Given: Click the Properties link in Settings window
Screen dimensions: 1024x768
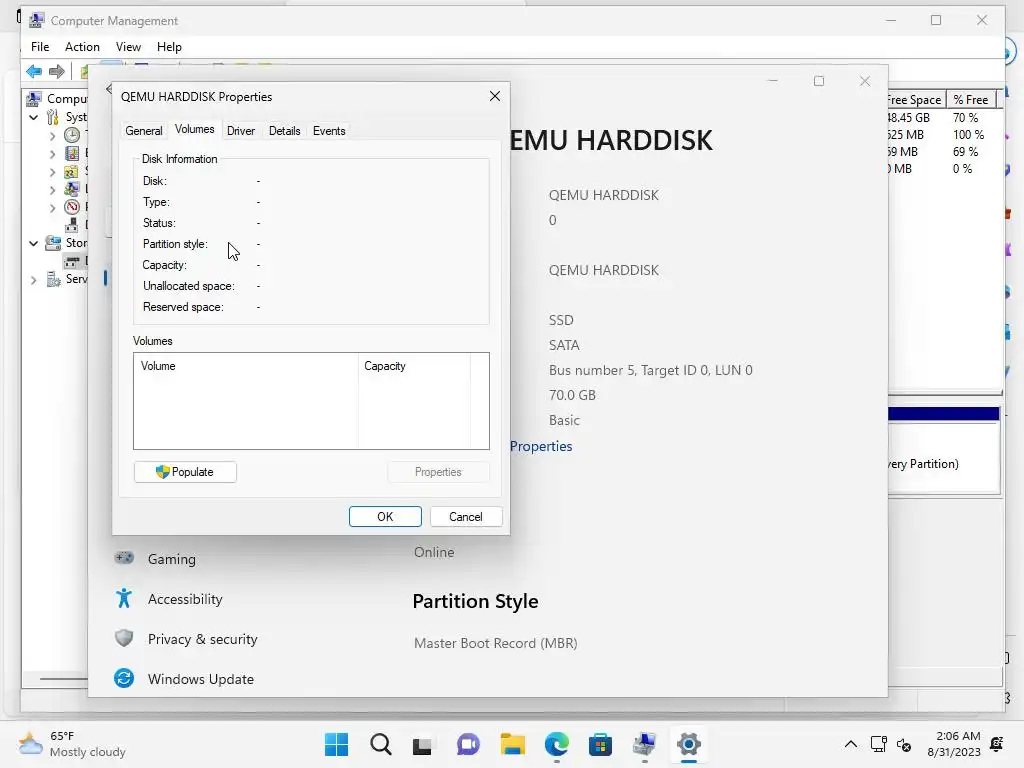Looking at the screenshot, I should coord(541,446).
